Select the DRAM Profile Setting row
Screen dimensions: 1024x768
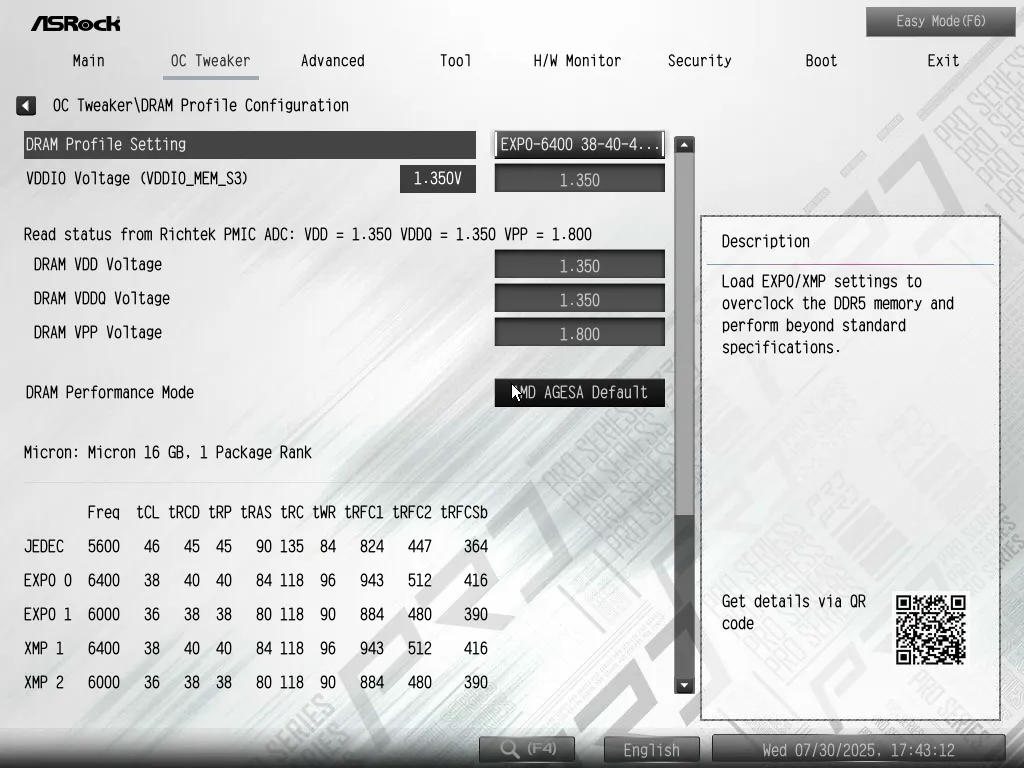coord(249,144)
